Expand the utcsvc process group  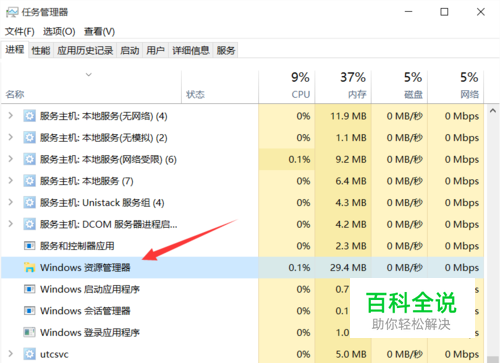[x=11, y=354]
